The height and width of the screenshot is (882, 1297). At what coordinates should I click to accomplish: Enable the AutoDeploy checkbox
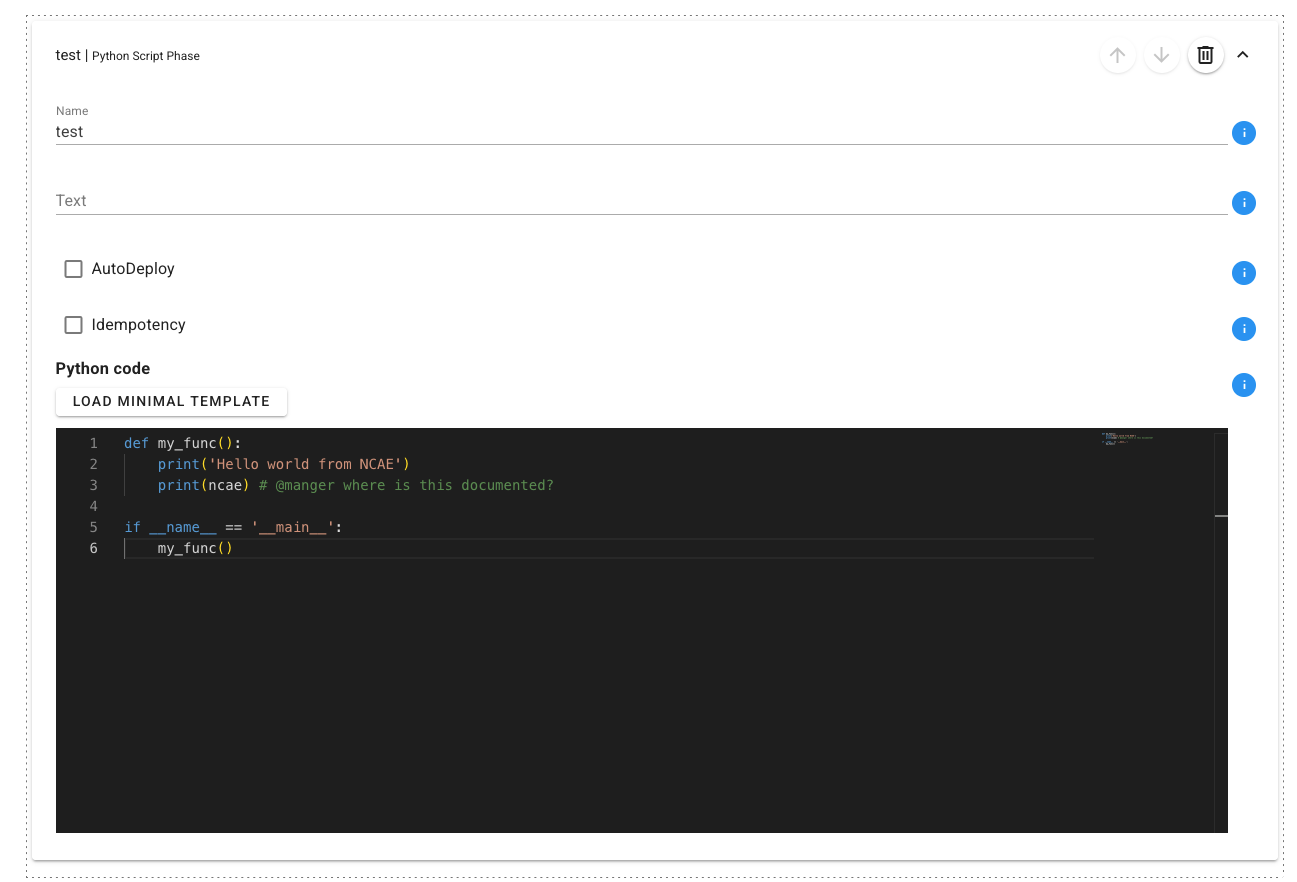73,269
